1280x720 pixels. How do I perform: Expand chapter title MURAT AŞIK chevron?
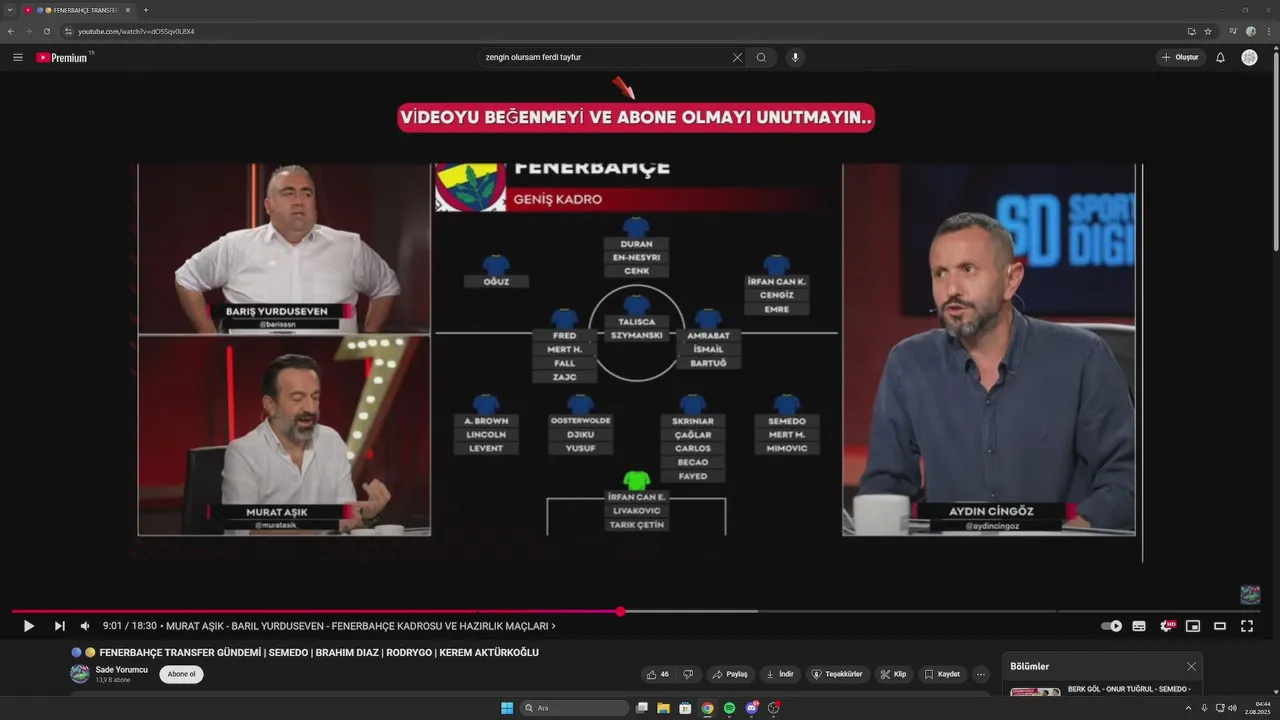[x=554, y=626]
